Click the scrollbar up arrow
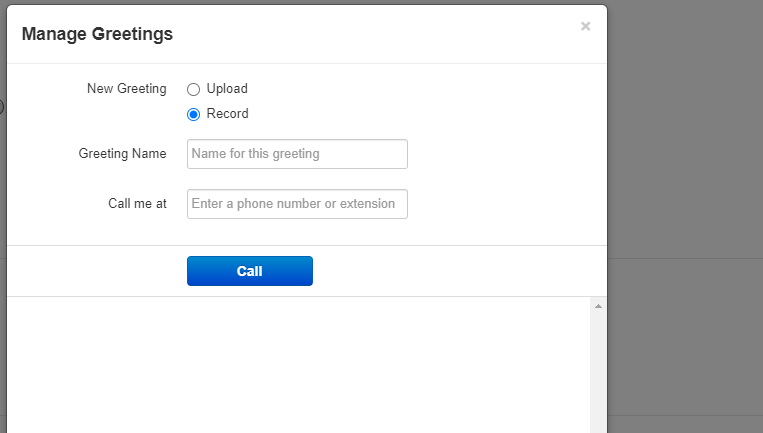Image resolution: width=763 pixels, height=433 pixels. (x=598, y=306)
